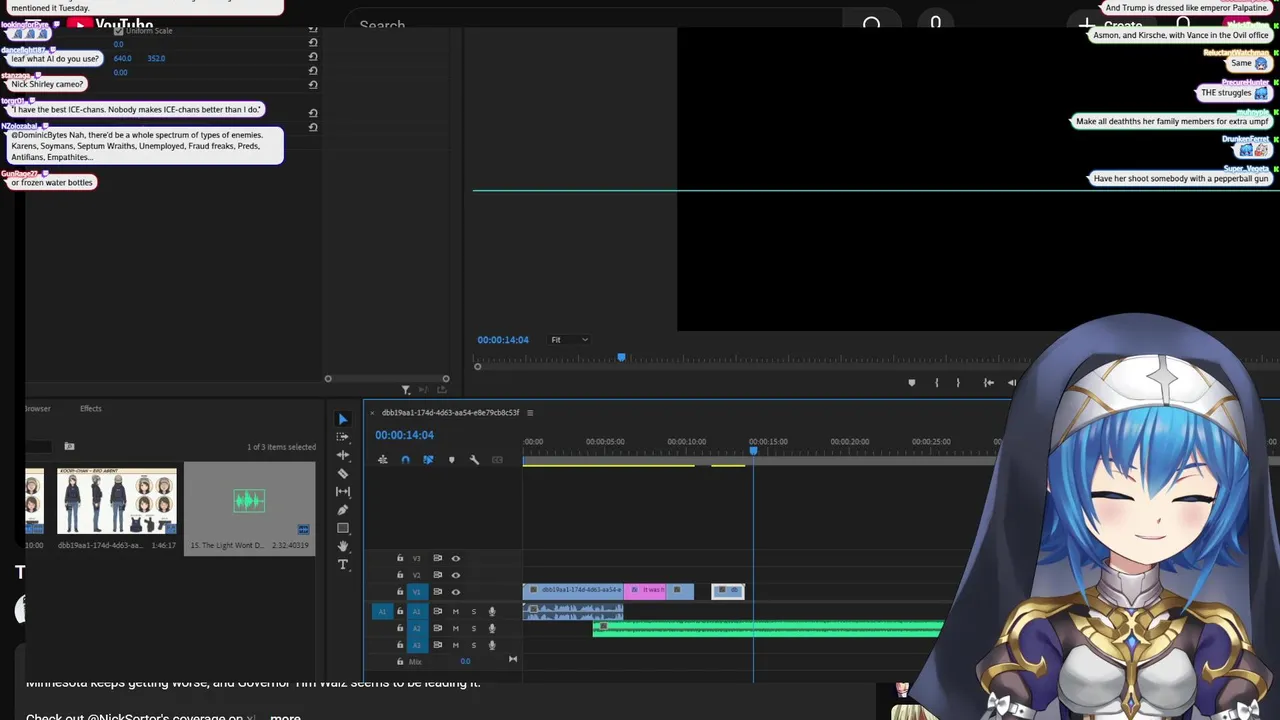Click the Mix track output assignment icon
This screenshot has width=1280, height=720.
point(513,659)
